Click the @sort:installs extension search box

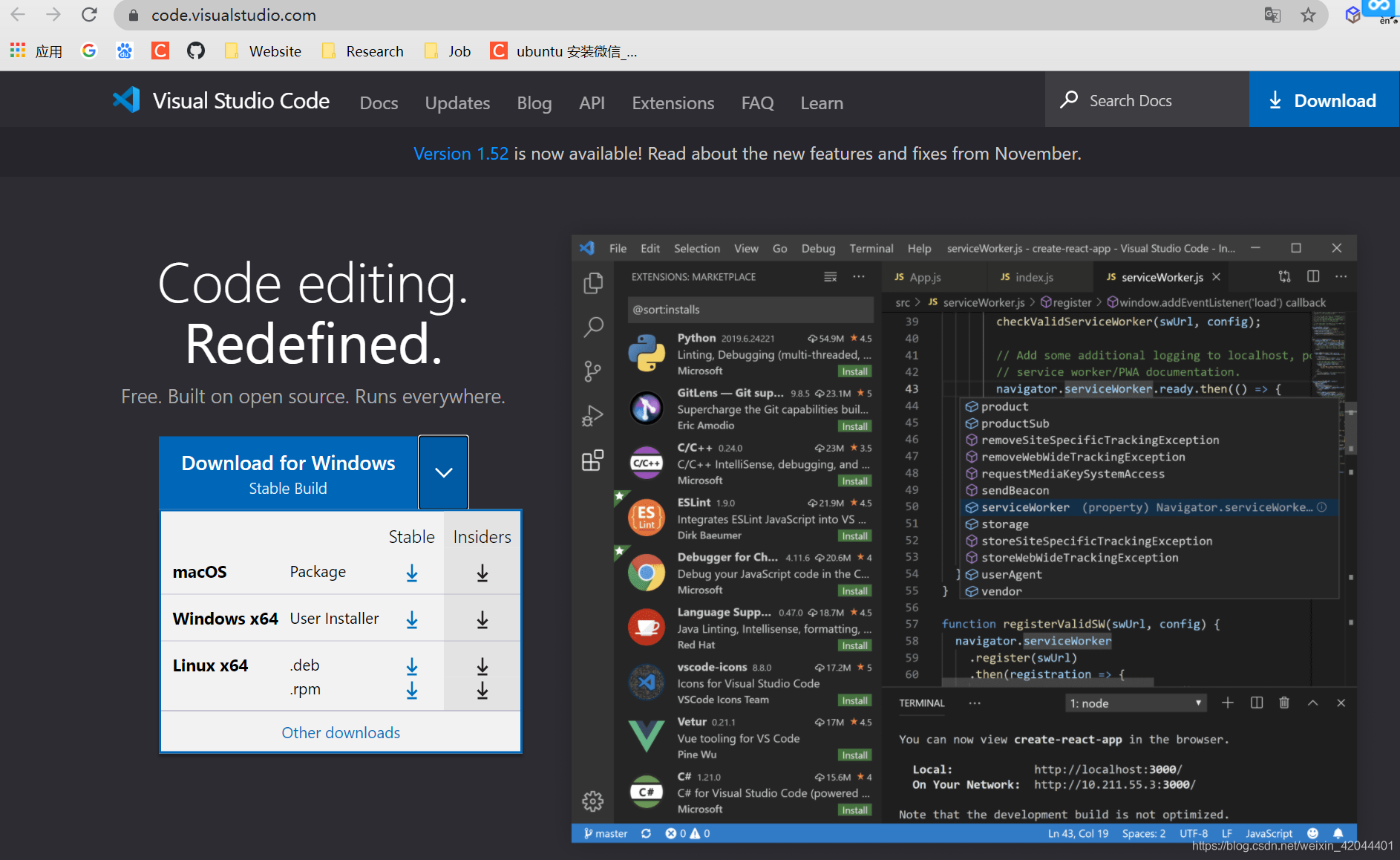coord(750,310)
